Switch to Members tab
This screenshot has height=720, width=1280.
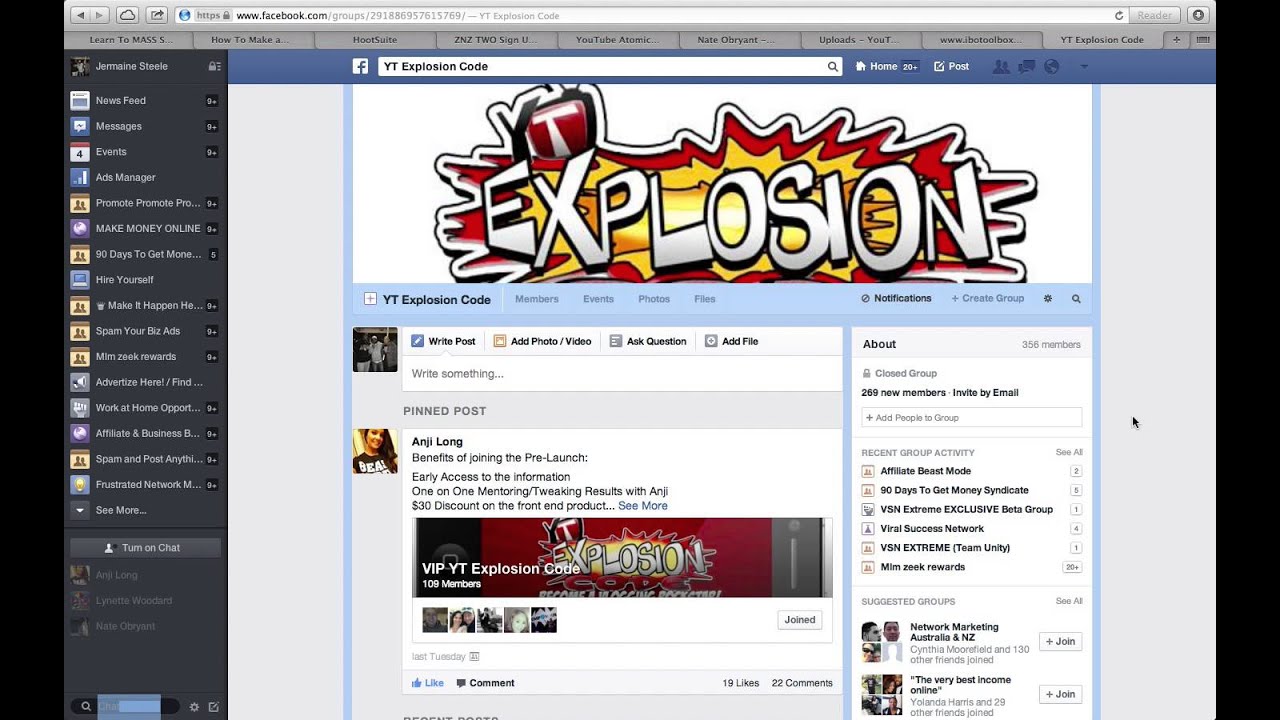pos(537,299)
